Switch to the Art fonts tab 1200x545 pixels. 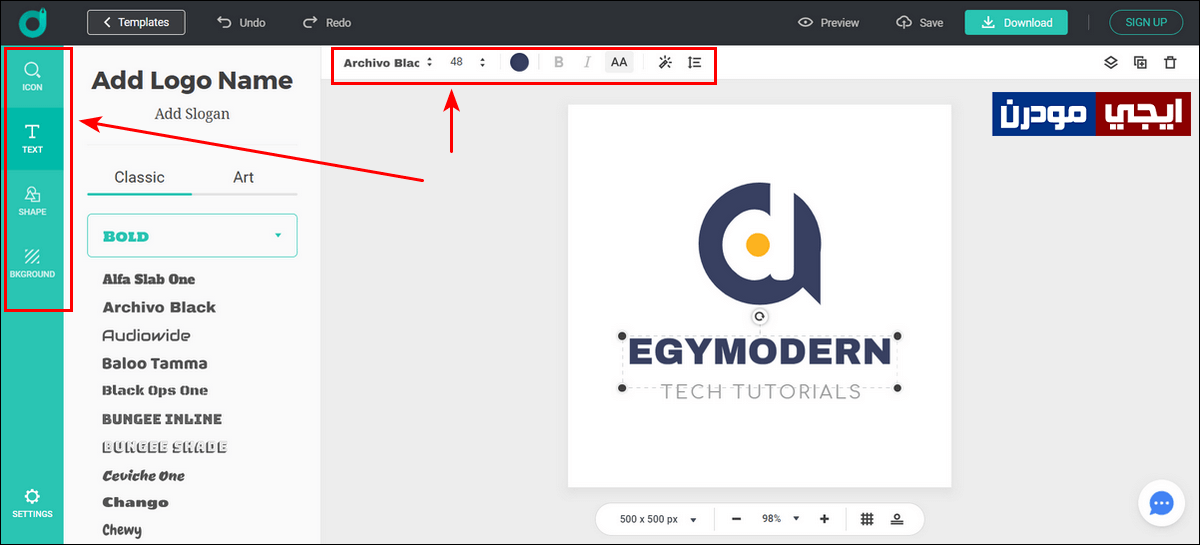[244, 177]
